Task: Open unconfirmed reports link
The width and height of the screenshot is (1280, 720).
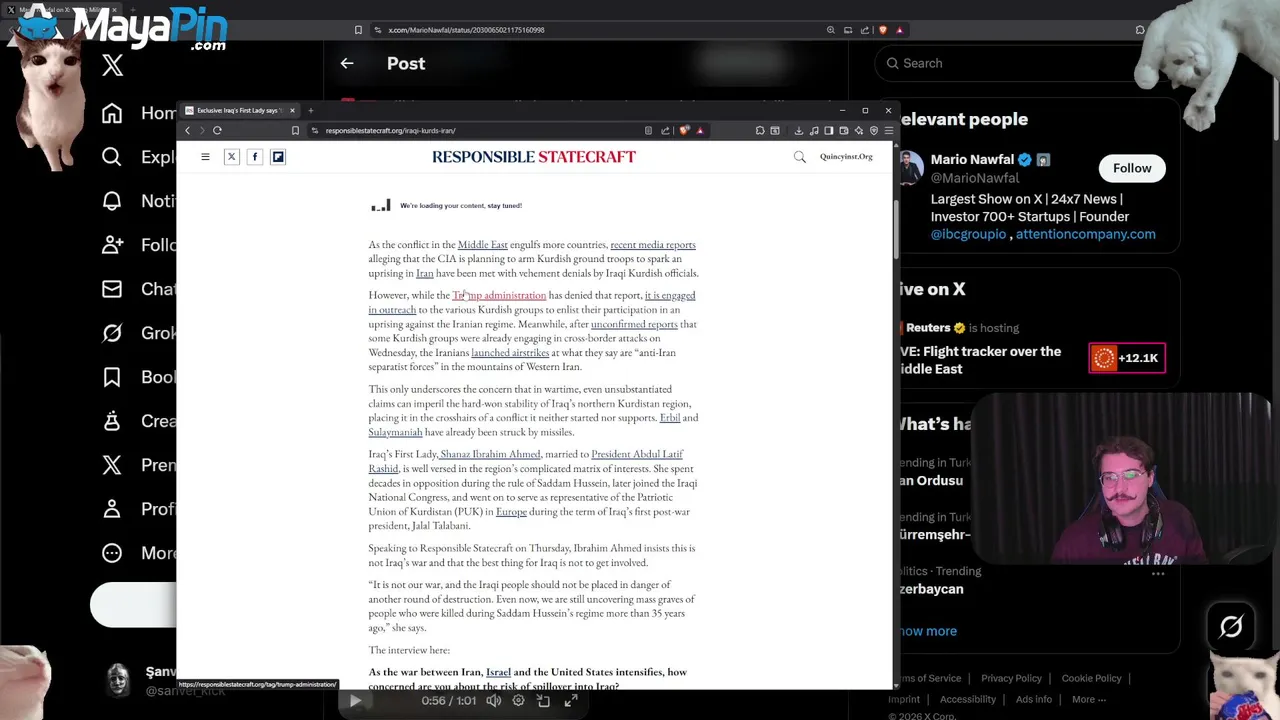Action: [x=634, y=324]
